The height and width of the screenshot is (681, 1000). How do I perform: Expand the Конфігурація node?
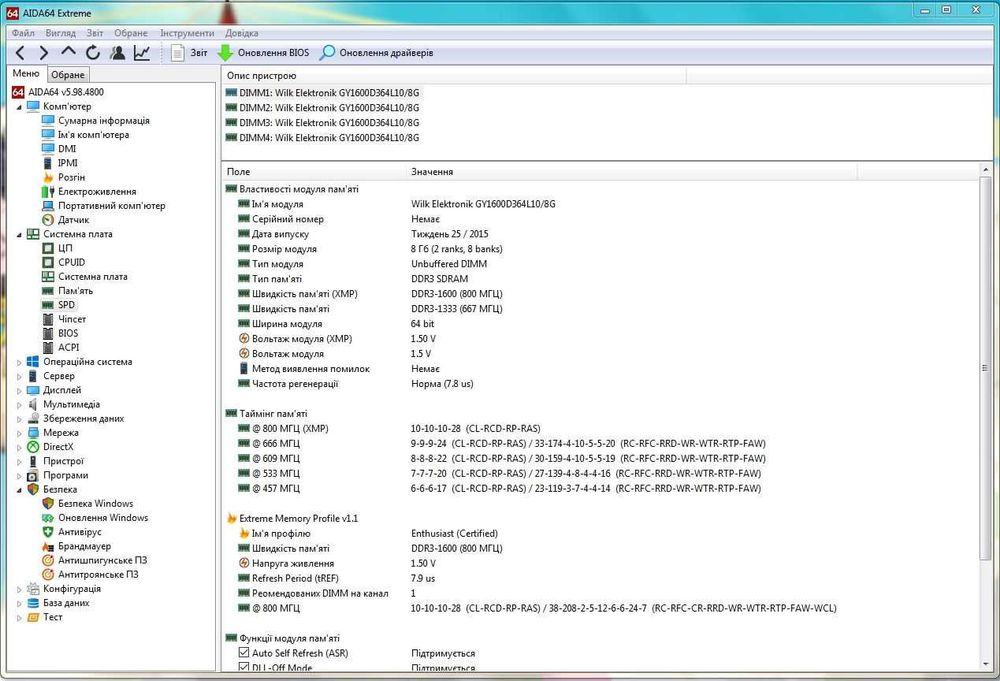18,589
